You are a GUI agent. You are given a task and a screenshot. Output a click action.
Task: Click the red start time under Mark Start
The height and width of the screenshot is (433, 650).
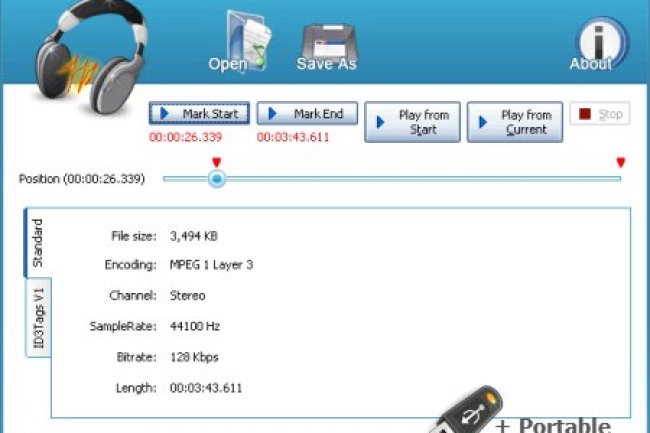click(186, 137)
